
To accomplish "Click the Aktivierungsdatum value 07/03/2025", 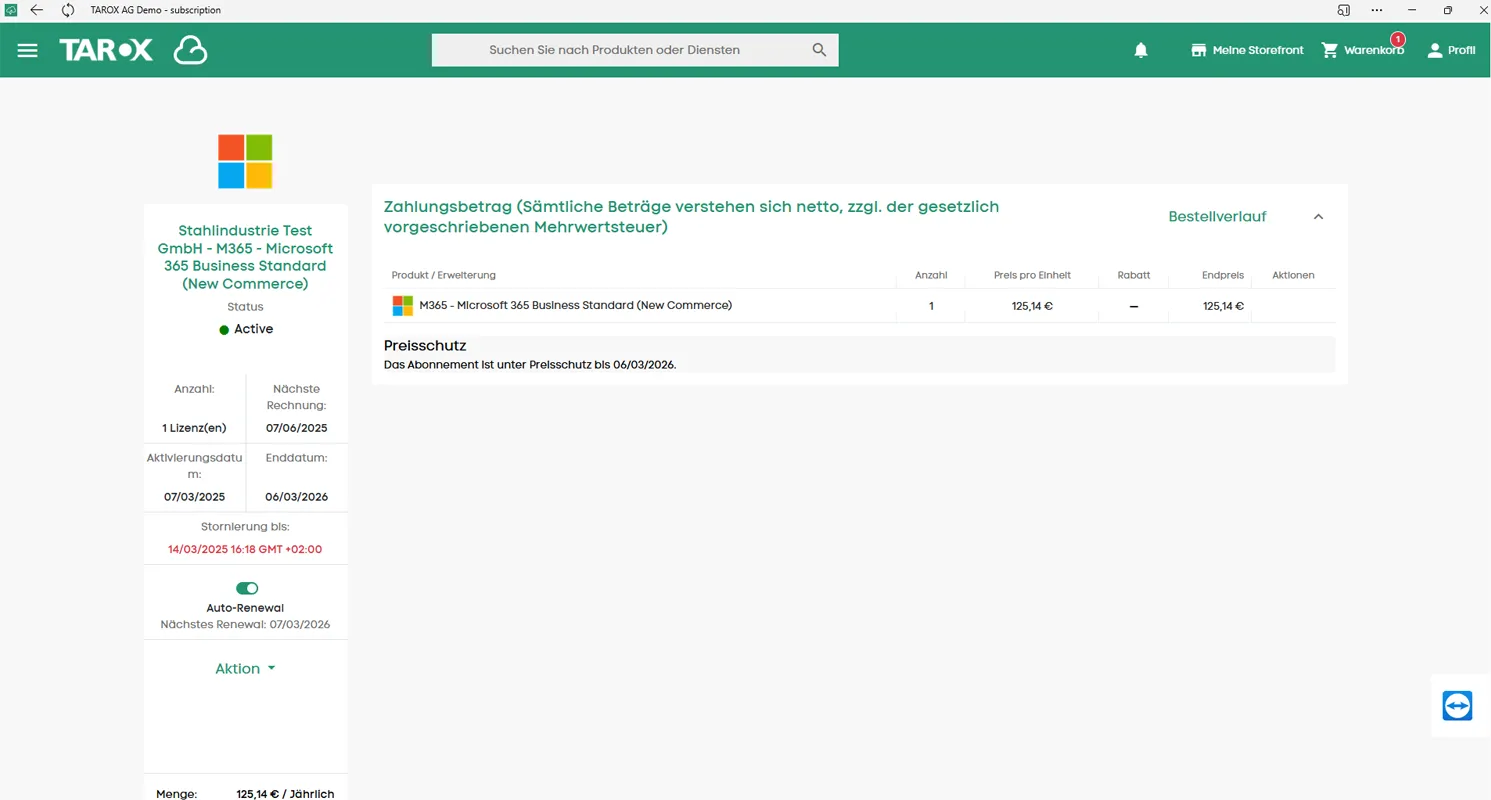I will (194, 497).
